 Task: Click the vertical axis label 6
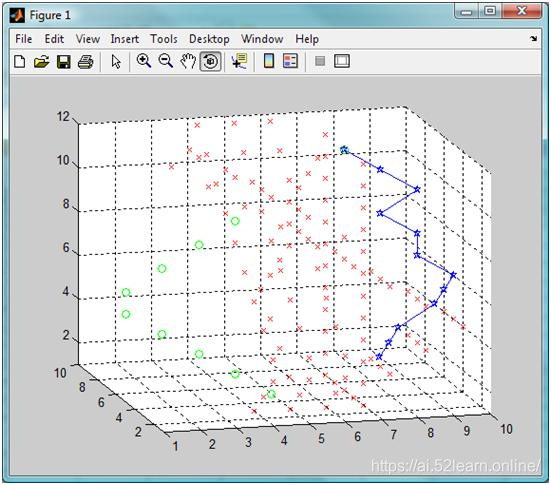pyautogui.click(x=66, y=247)
